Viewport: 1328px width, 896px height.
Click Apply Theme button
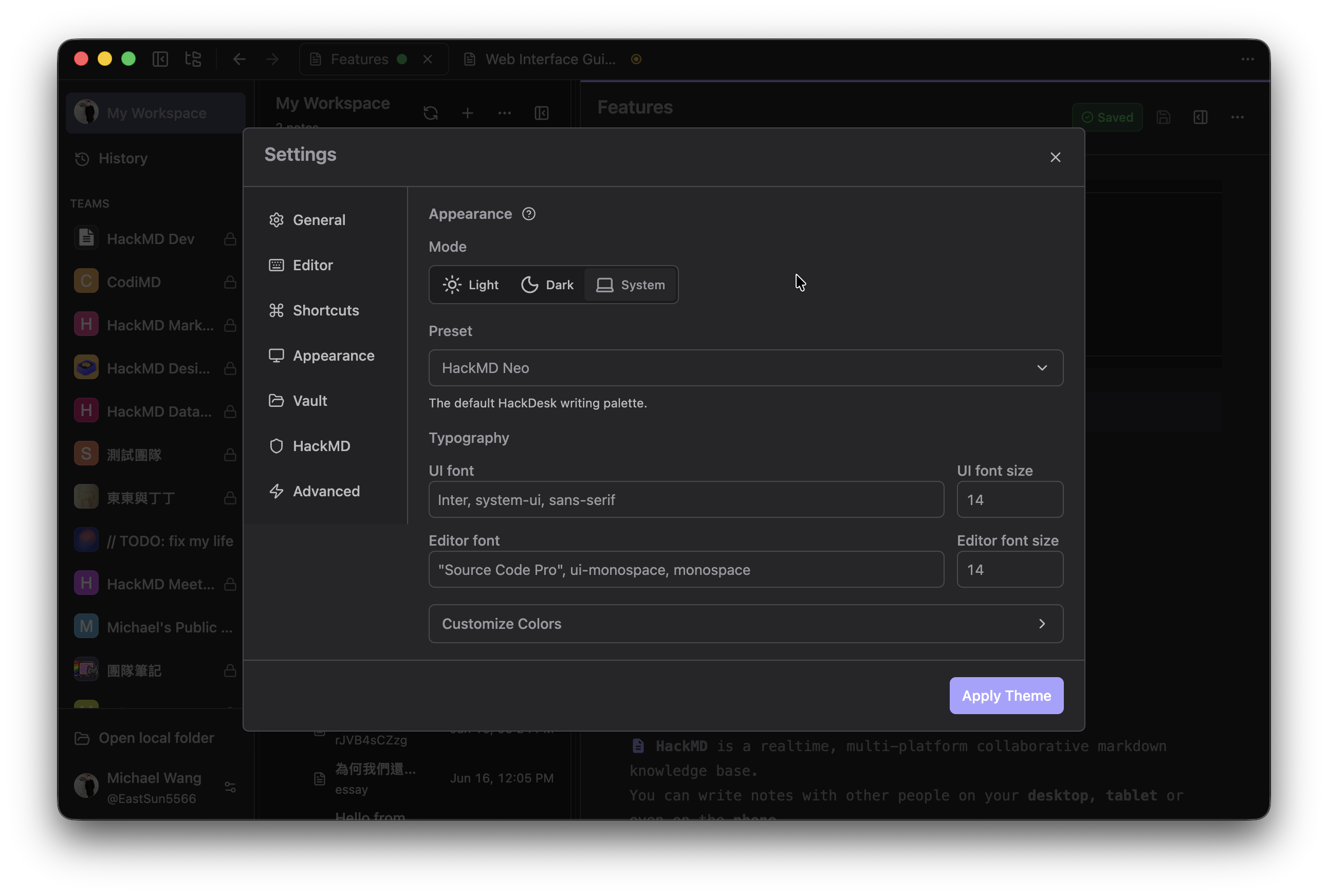click(x=1006, y=696)
